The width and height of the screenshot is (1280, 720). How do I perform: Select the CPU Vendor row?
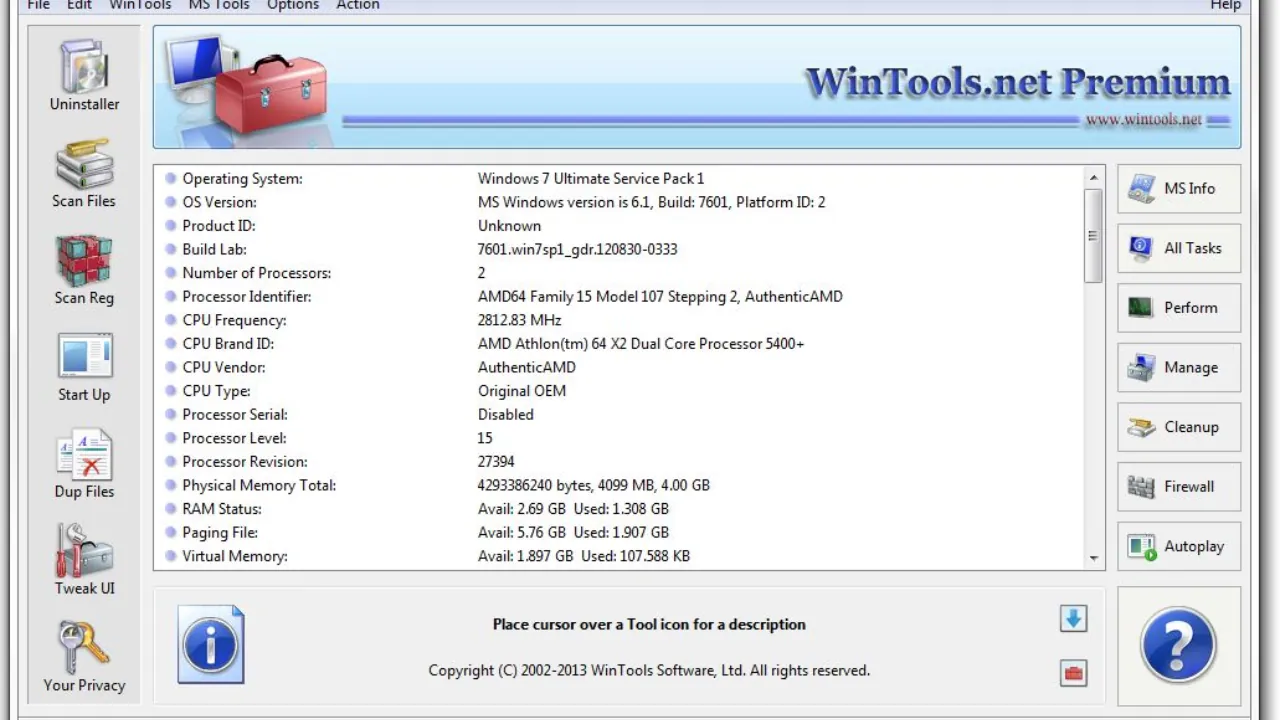pos(620,368)
